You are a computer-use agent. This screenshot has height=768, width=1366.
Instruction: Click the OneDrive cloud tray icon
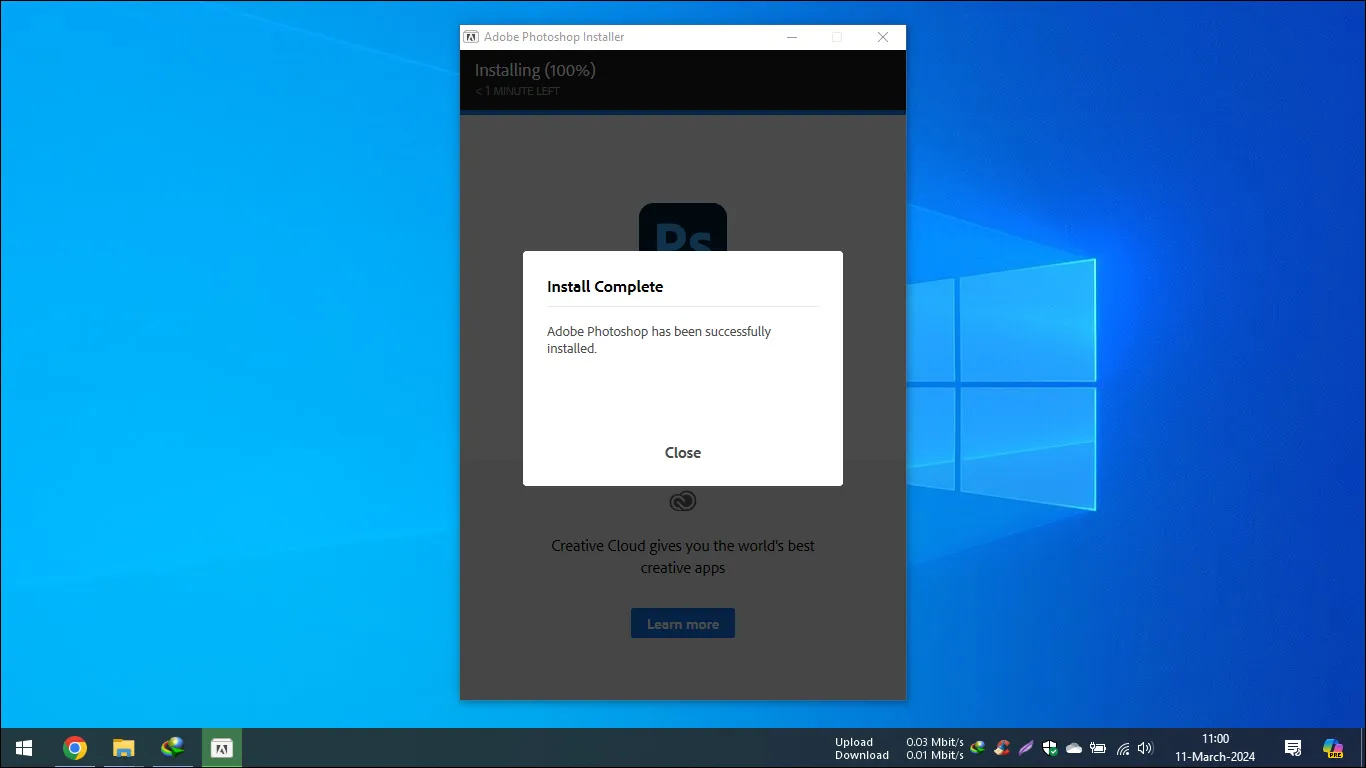[x=1074, y=748]
